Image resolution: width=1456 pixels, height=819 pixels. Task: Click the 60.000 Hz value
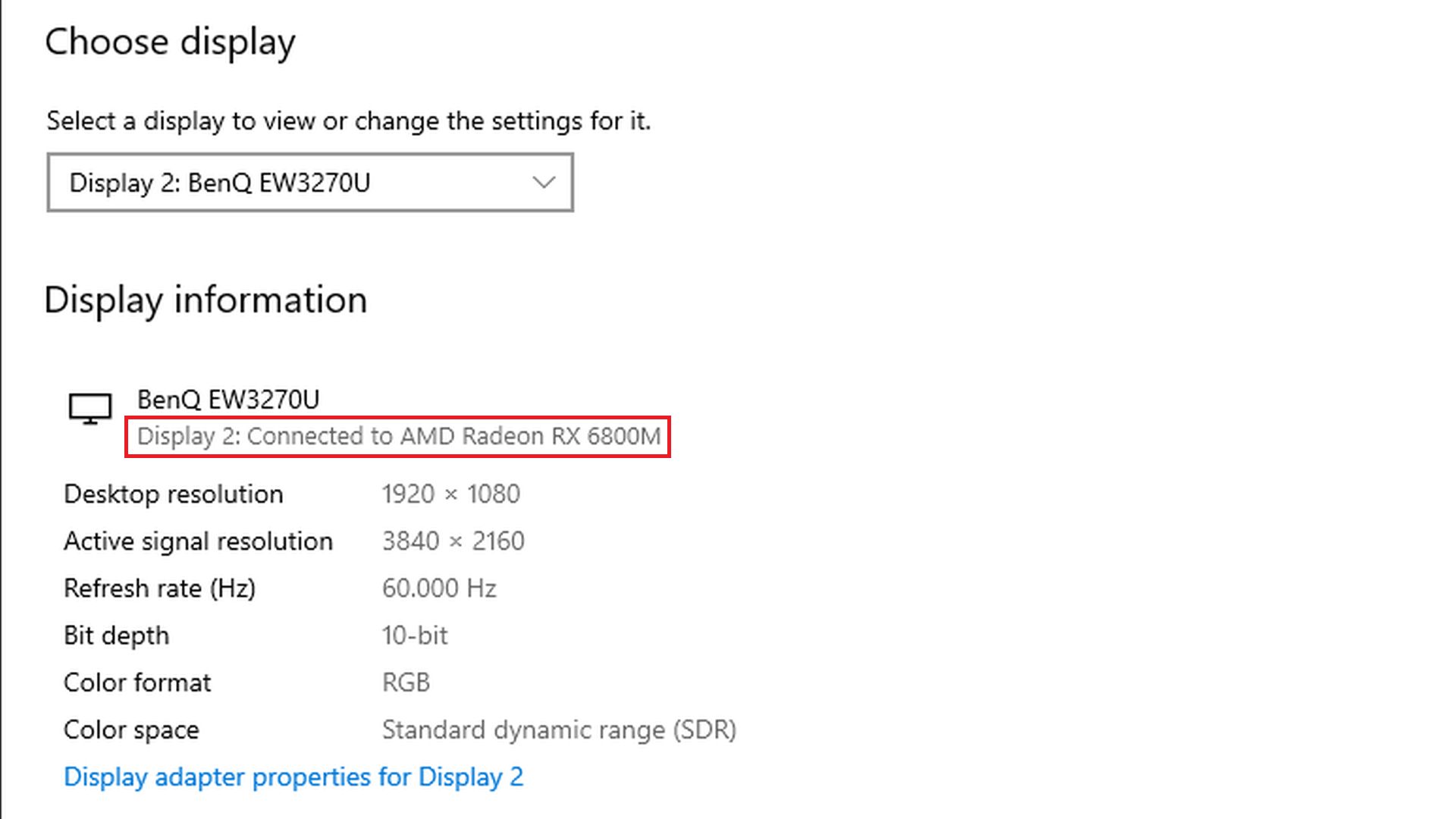(439, 588)
